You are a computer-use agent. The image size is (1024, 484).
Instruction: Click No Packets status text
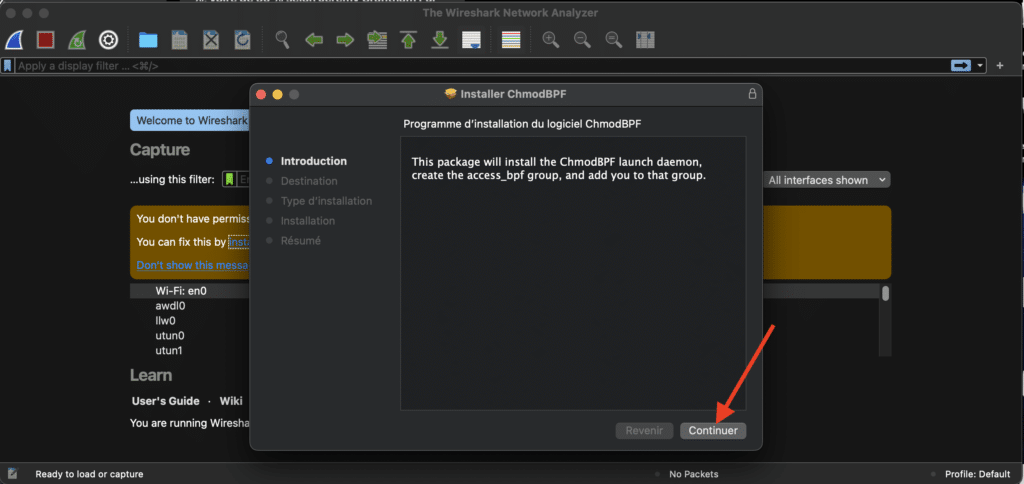click(x=694, y=474)
